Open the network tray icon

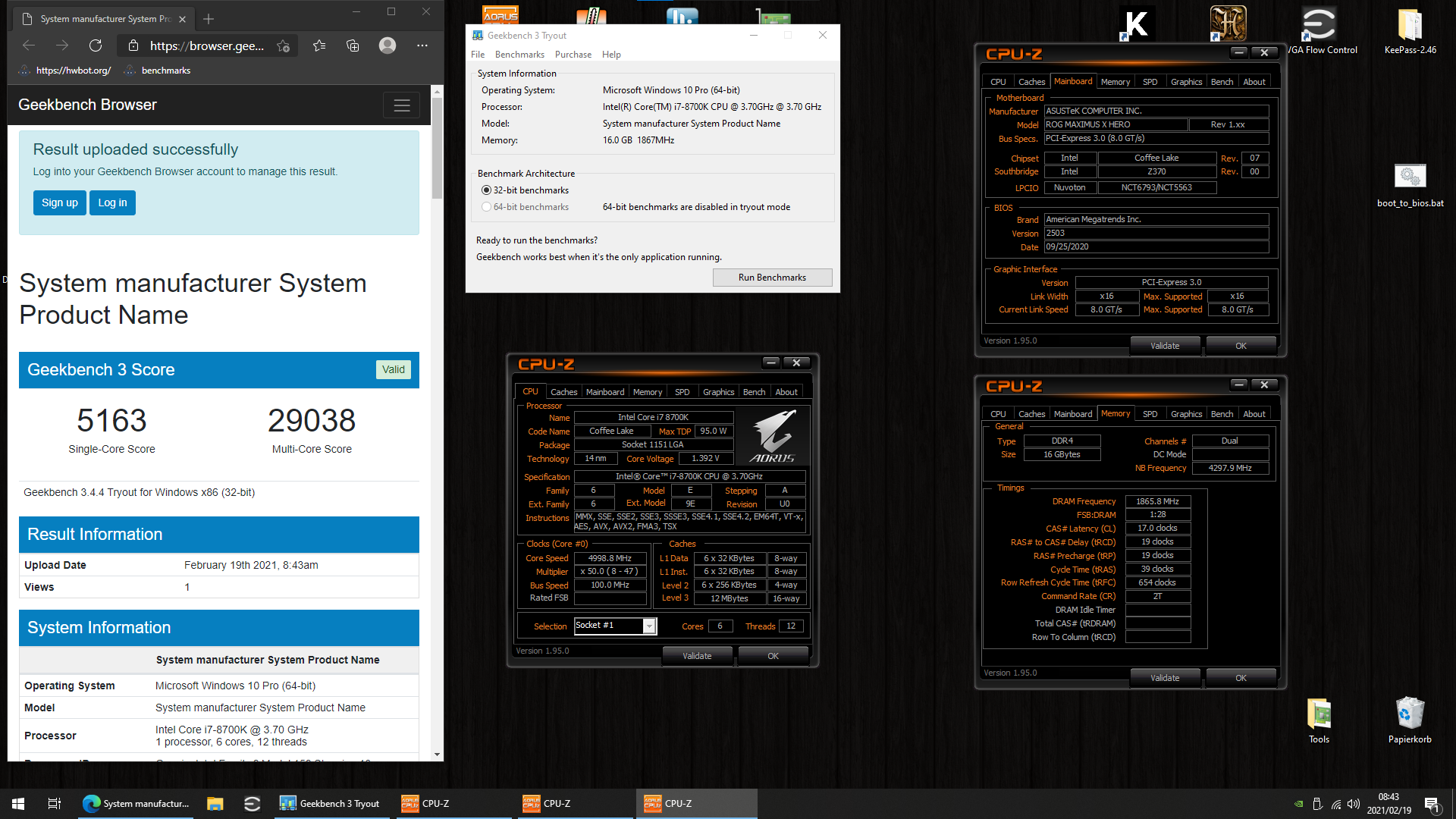[1335, 804]
